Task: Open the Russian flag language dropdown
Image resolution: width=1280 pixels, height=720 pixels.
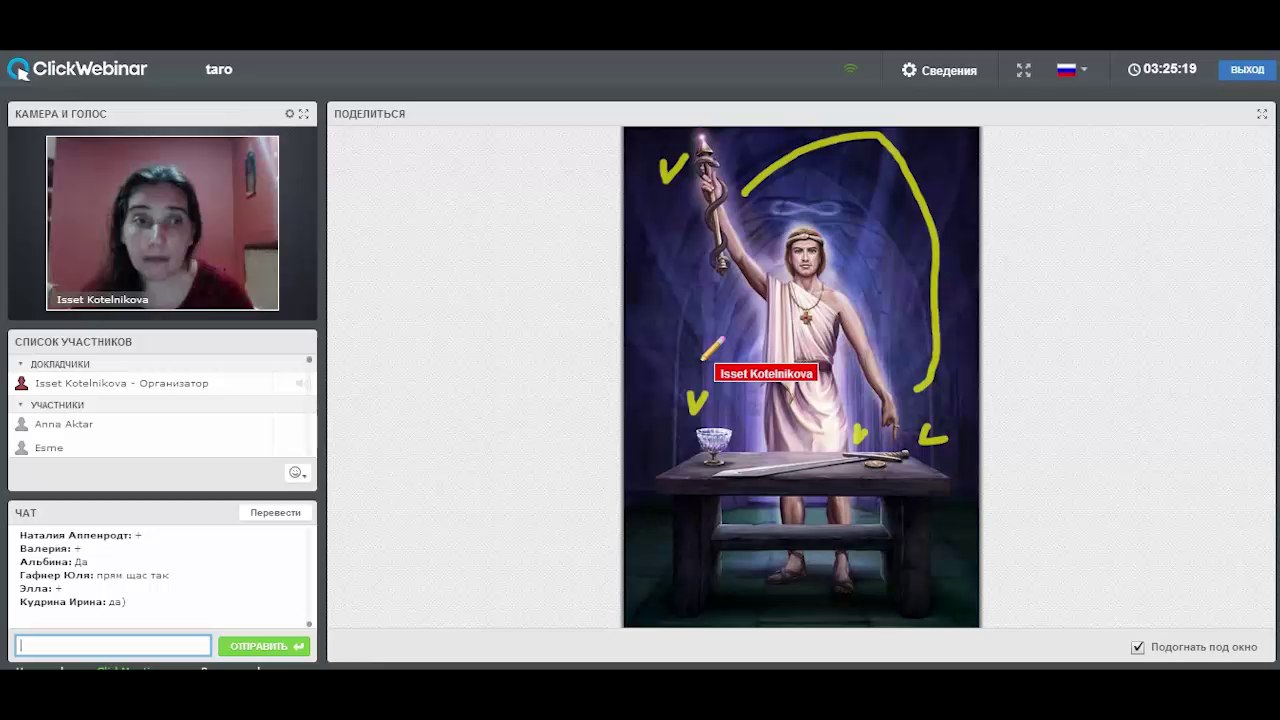Action: [1072, 70]
